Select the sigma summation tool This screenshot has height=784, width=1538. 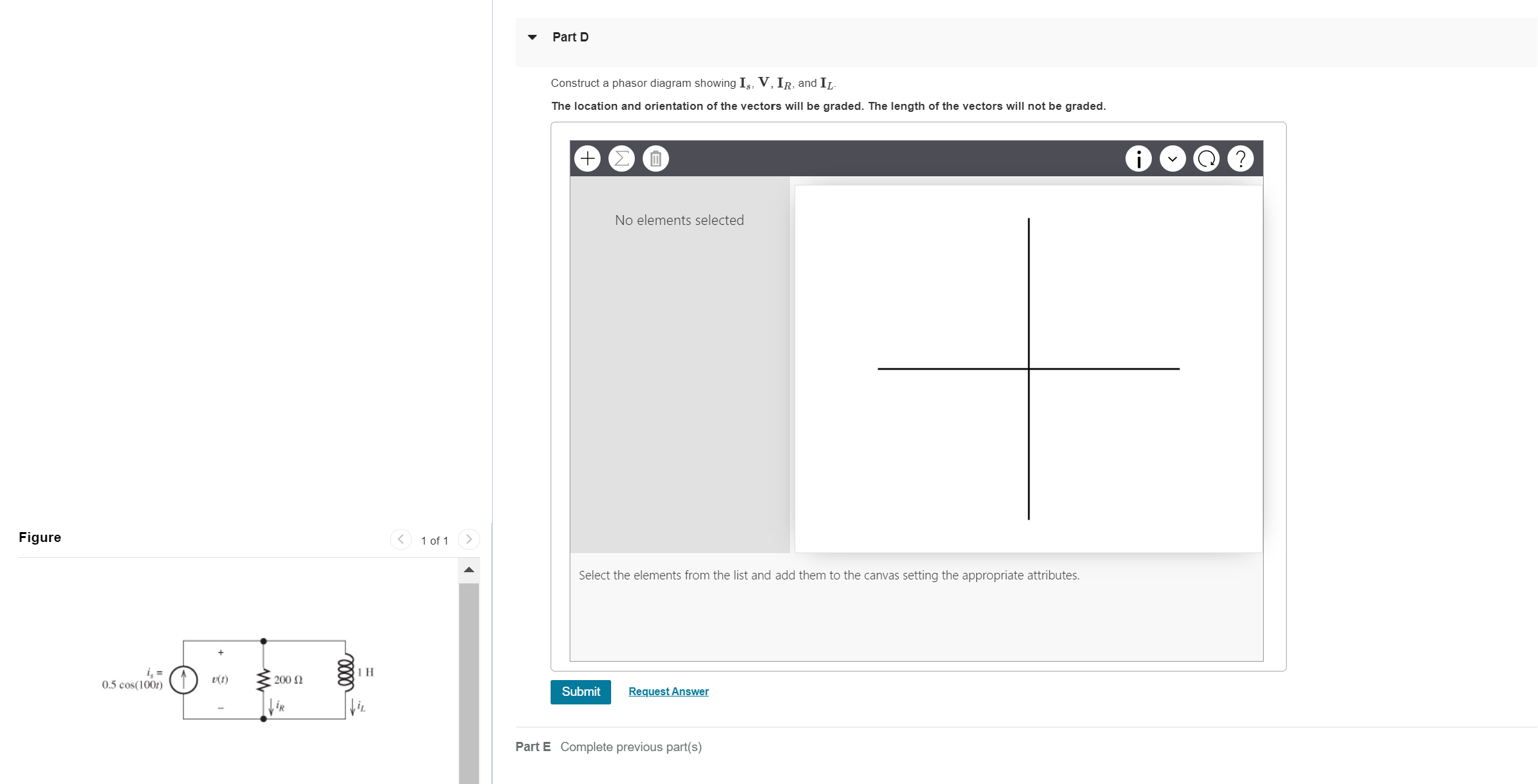(x=621, y=158)
